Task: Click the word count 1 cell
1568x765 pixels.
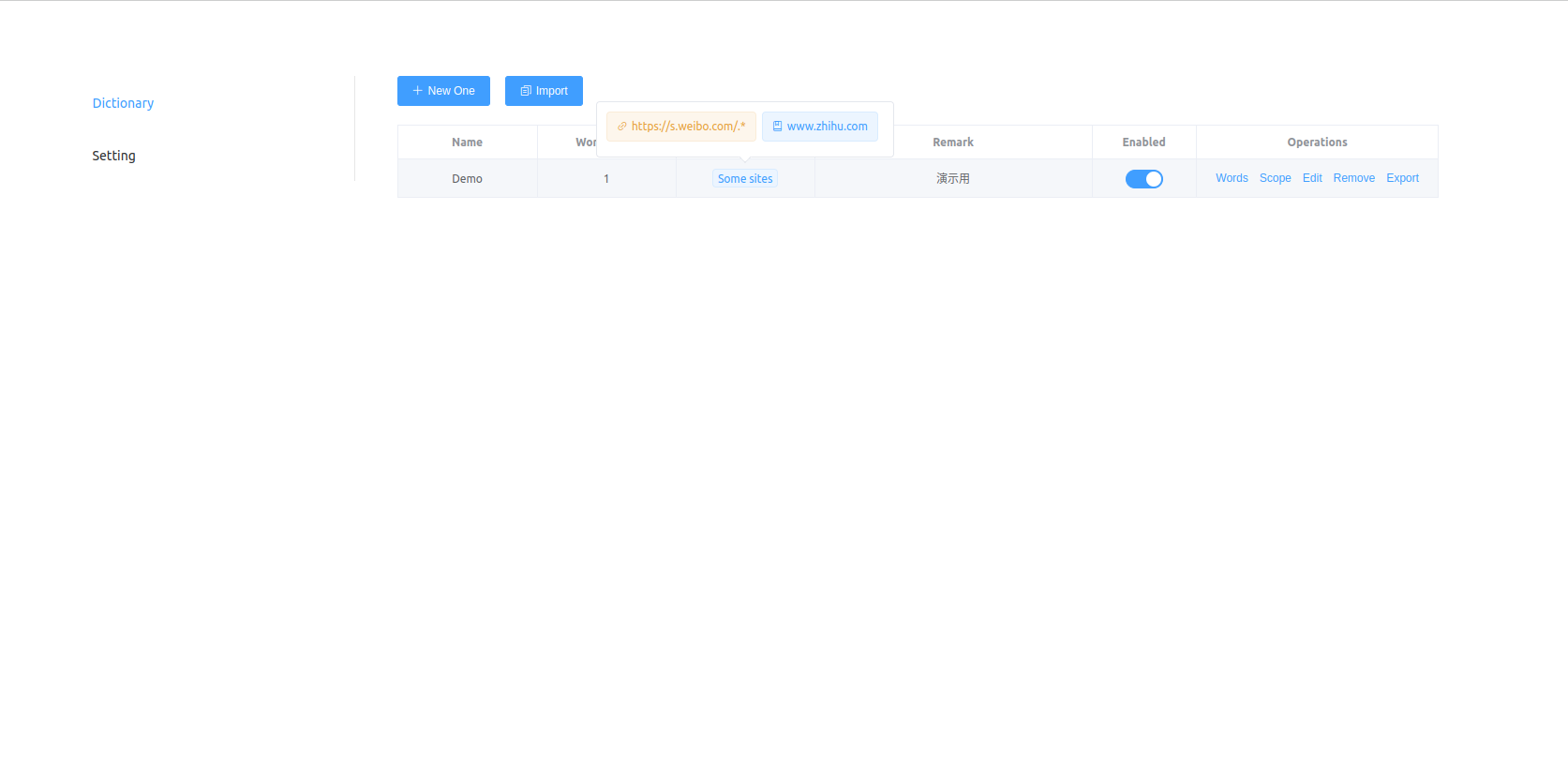Action: 606,179
